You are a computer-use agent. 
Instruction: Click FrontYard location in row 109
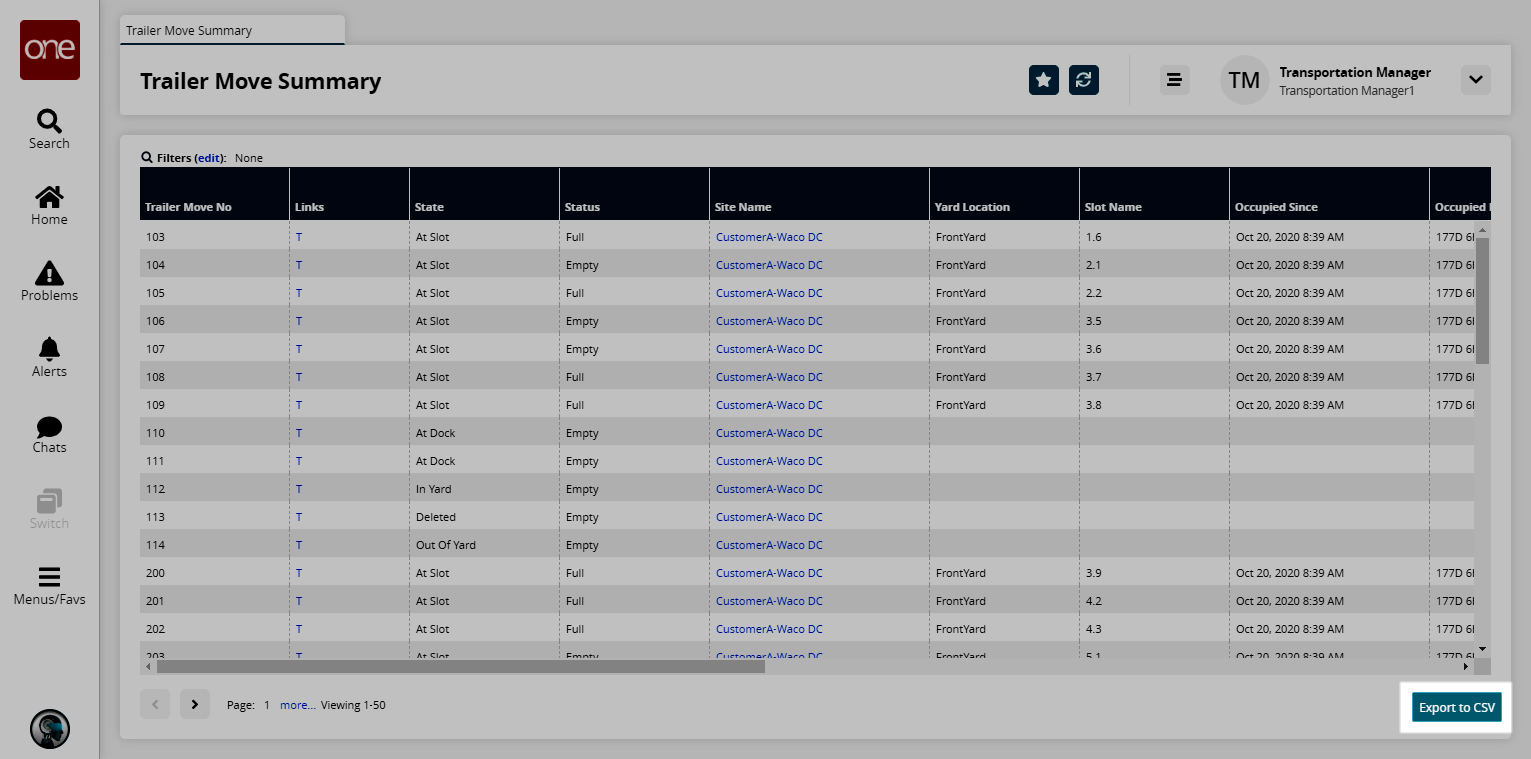961,405
